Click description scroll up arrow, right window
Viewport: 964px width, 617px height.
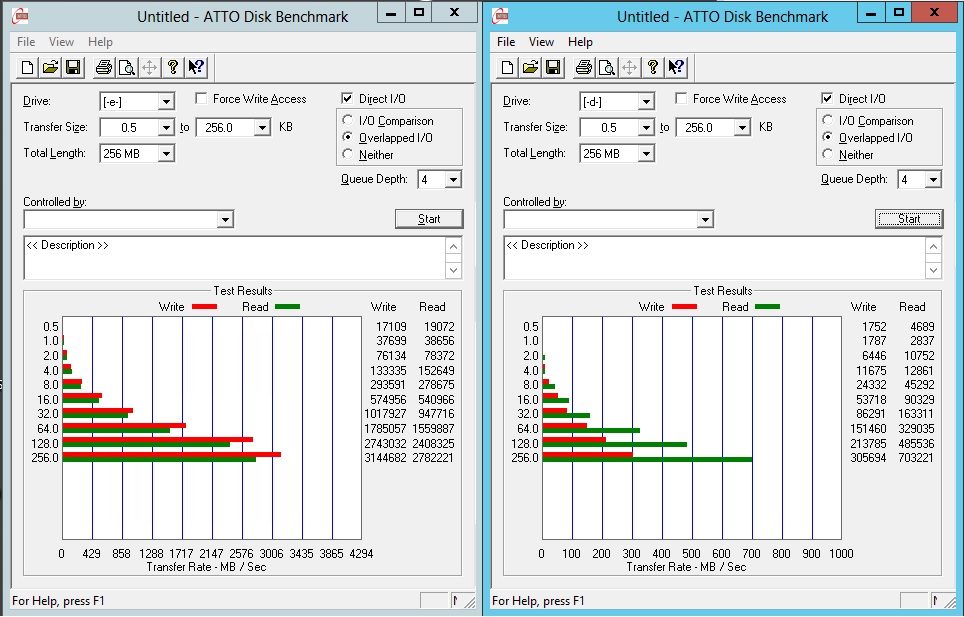point(933,246)
